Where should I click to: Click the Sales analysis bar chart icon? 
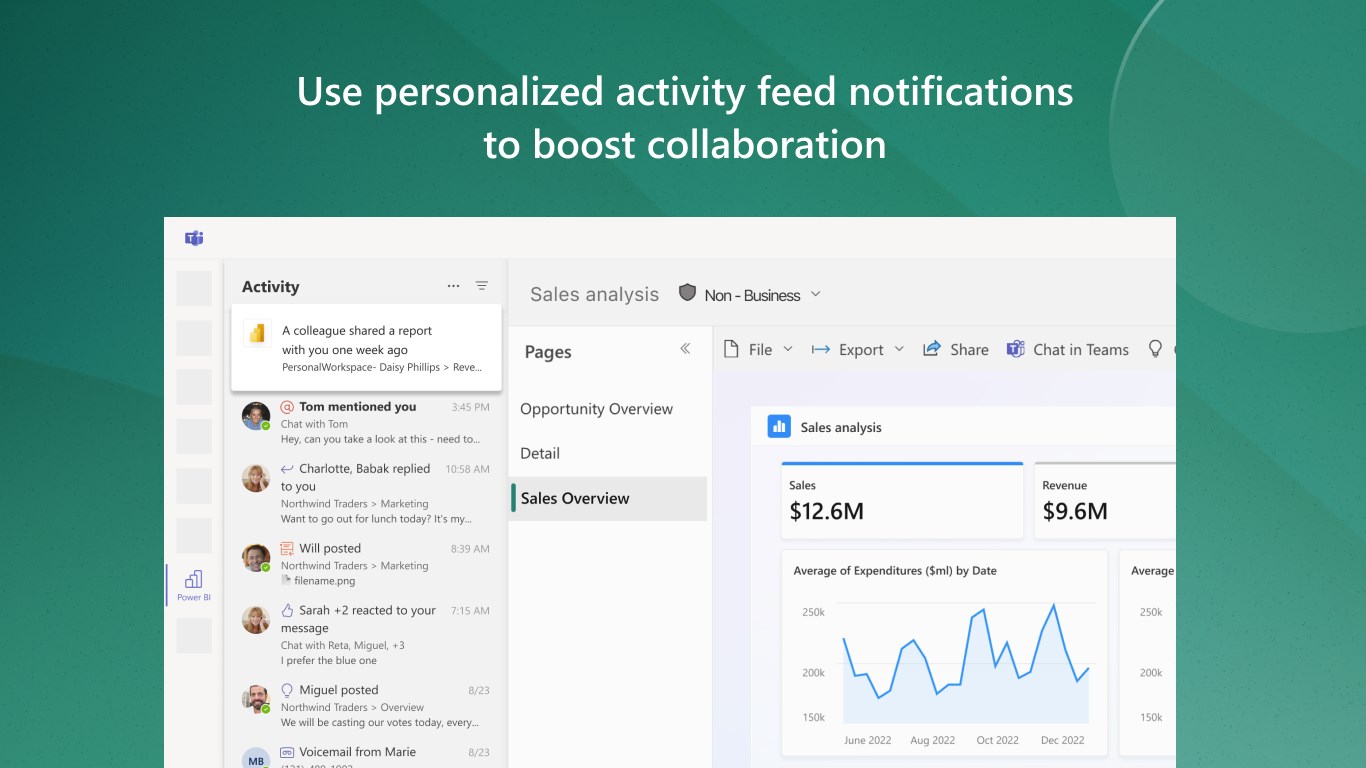(779, 426)
